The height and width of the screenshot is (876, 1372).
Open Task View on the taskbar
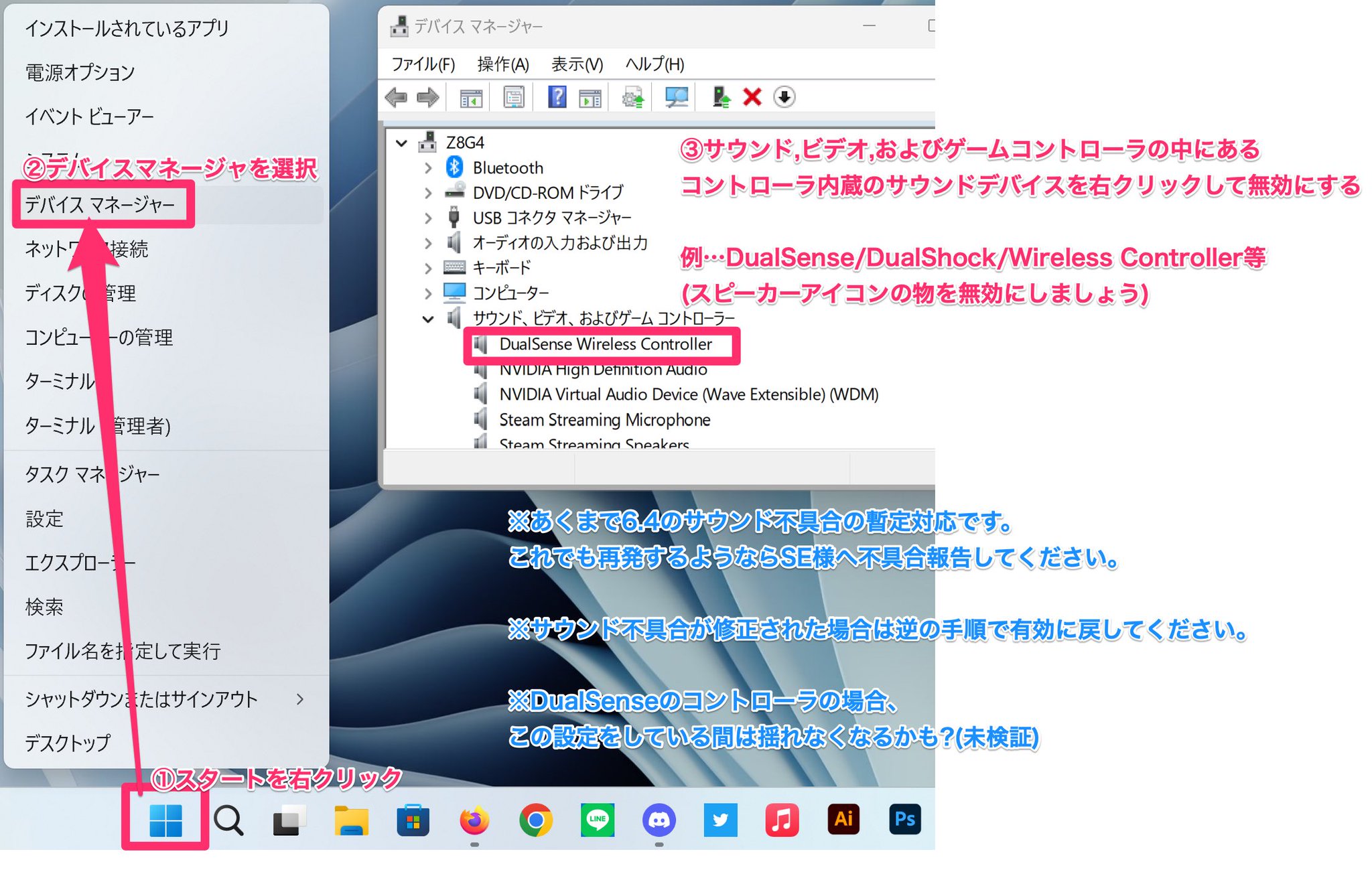(x=289, y=820)
